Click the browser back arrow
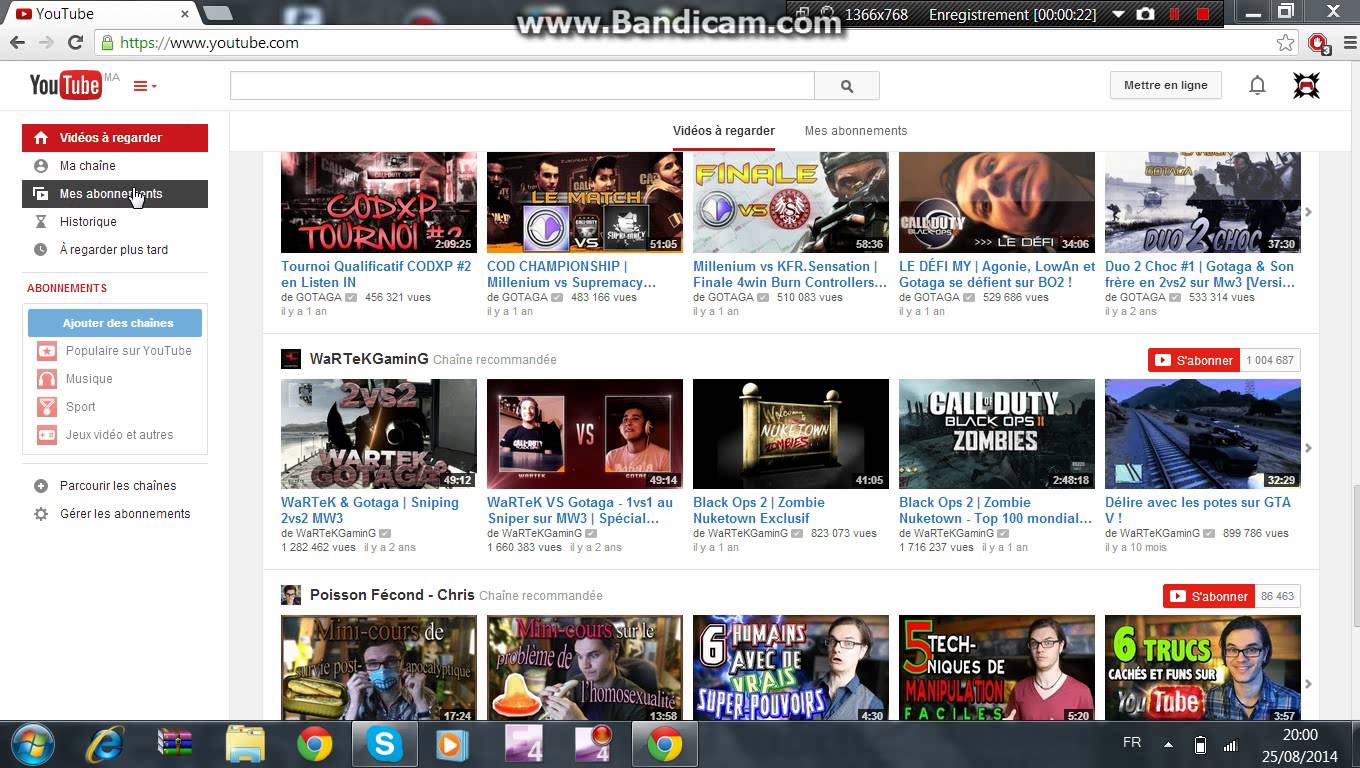Image resolution: width=1360 pixels, height=768 pixels. point(17,43)
